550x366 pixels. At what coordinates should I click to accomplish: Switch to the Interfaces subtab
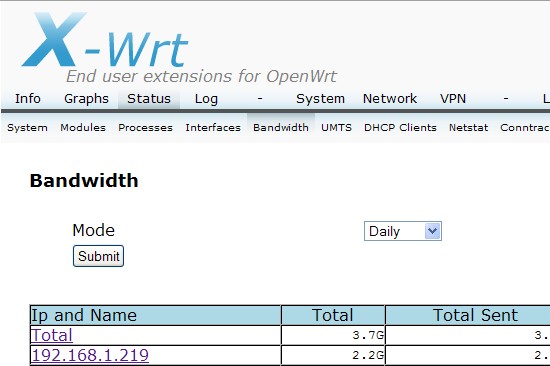[x=213, y=127]
